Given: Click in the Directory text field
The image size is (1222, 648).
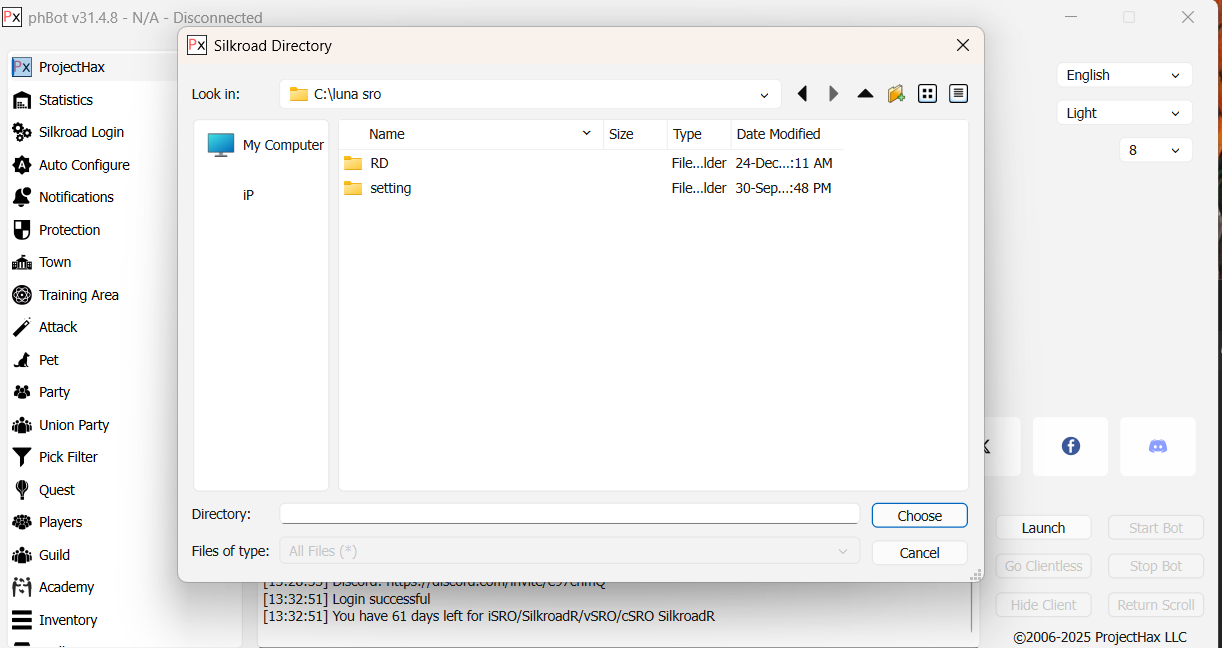Looking at the screenshot, I should click(568, 514).
